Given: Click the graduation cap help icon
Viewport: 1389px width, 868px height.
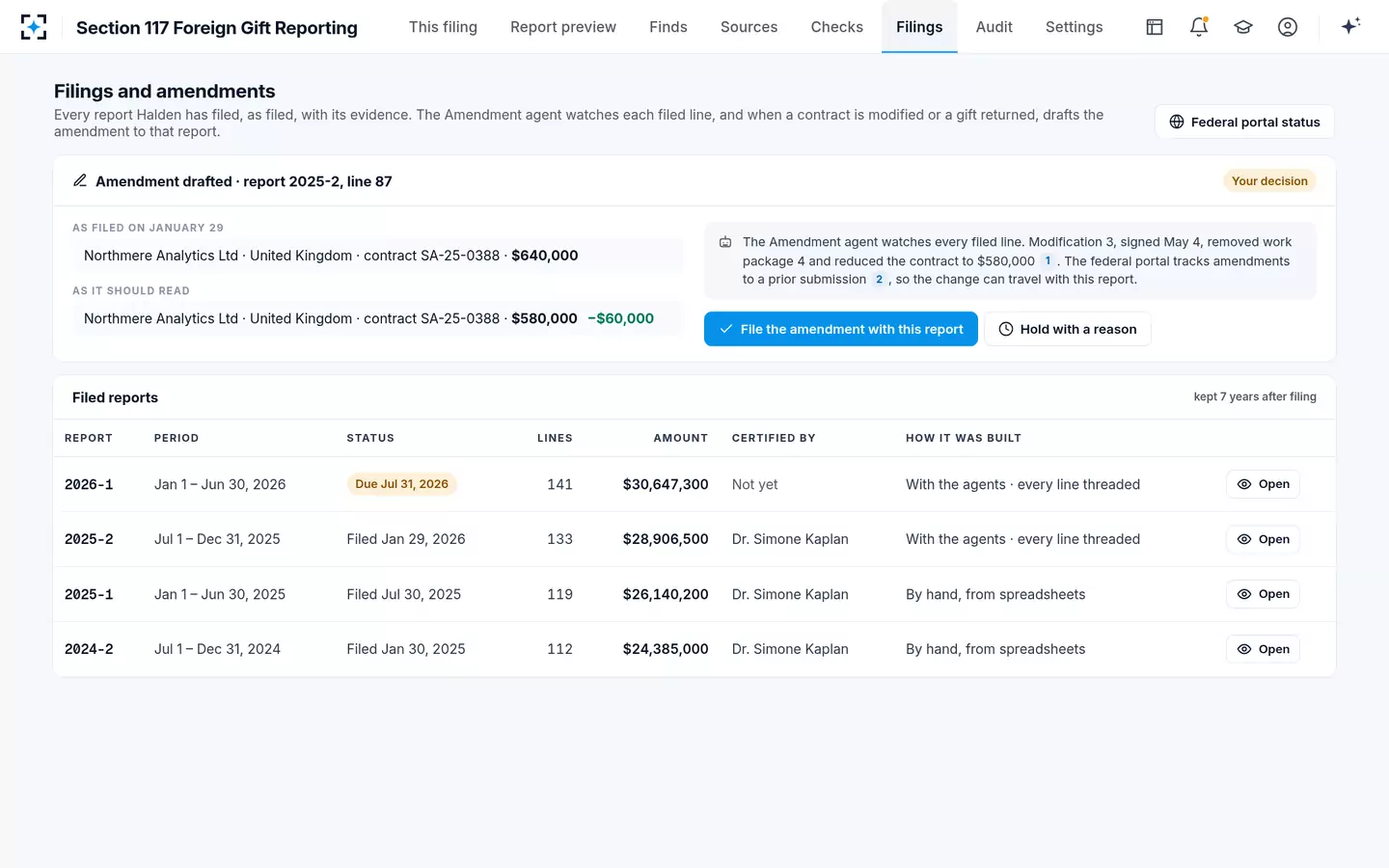Looking at the screenshot, I should tap(1243, 27).
